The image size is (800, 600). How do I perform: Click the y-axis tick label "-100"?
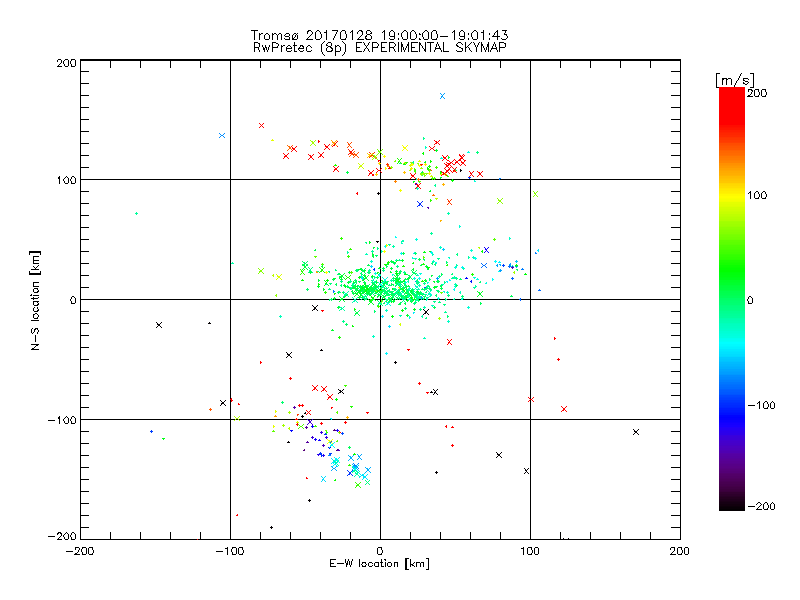click(x=62, y=420)
